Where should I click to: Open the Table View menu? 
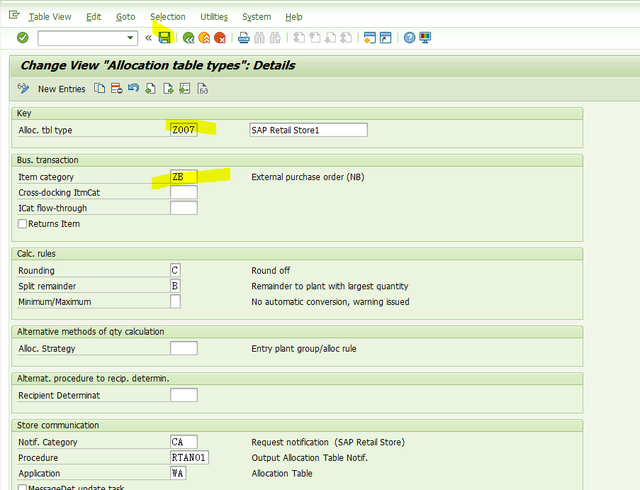[50, 17]
